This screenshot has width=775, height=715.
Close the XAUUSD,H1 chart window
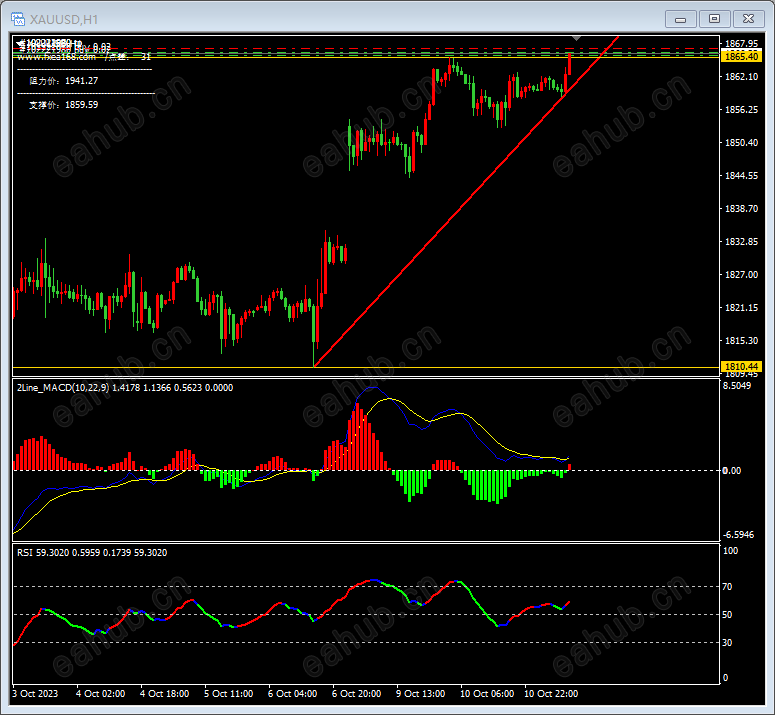[x=748, y=19]
